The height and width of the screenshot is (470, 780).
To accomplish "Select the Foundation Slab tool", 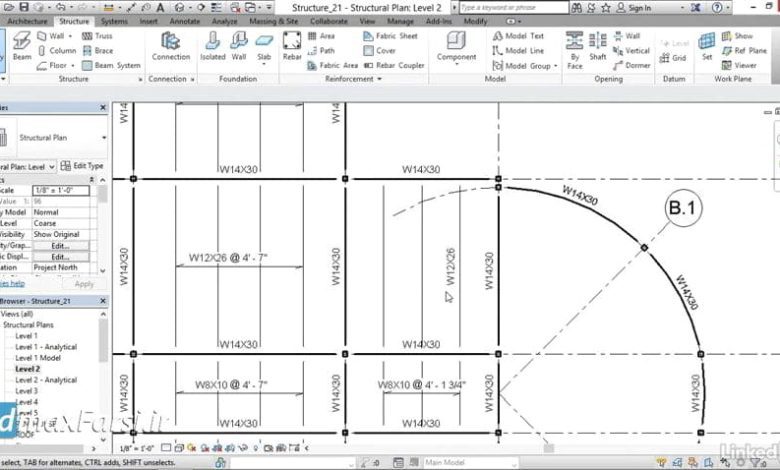I will pyautogui.click(x=264, y=48).
